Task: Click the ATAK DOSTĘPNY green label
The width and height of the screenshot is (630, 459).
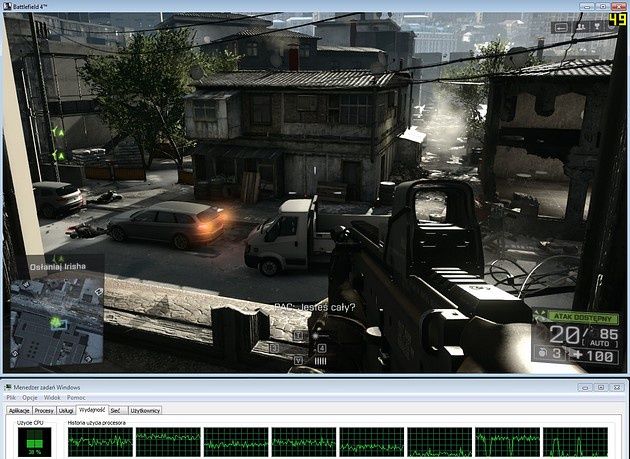Action: coord(583,317)
